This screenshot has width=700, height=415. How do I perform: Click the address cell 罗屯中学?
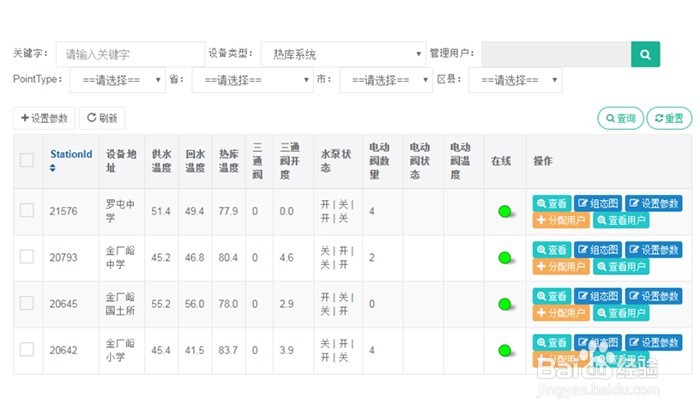tap(120, 211)
